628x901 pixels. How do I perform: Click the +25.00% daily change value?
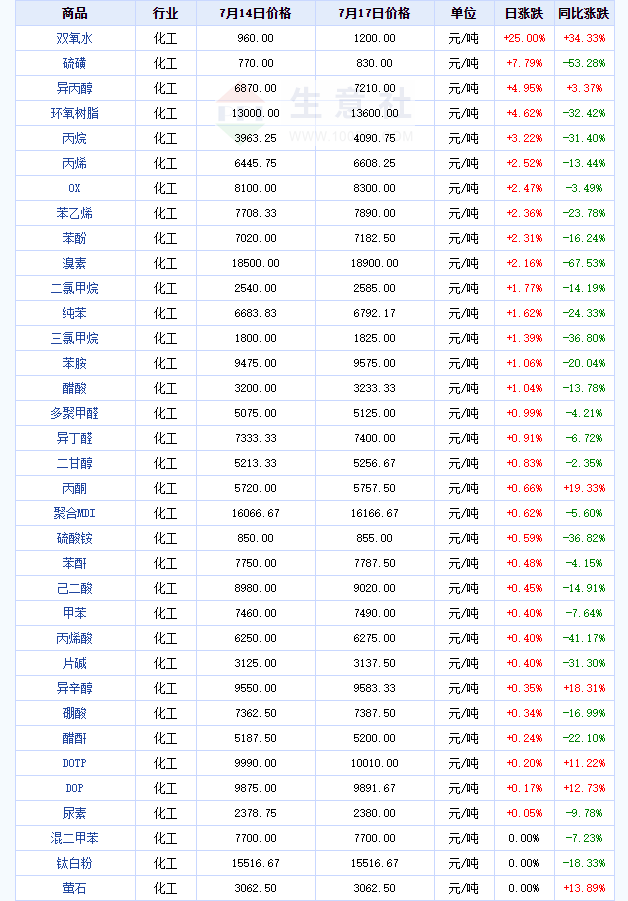point(524,38)
